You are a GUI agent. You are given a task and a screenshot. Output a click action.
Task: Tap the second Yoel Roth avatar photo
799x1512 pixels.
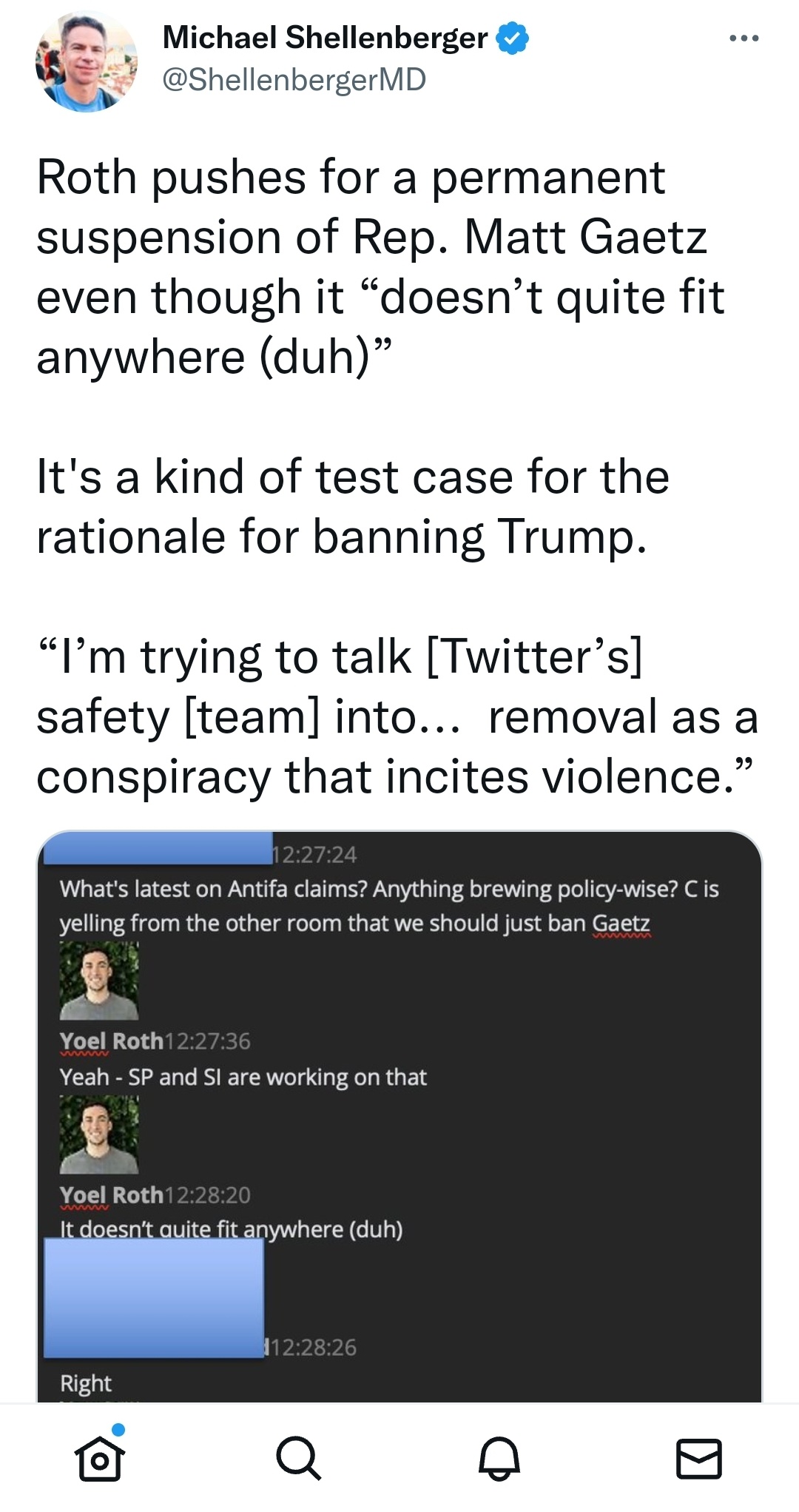tap(99, 1135)
